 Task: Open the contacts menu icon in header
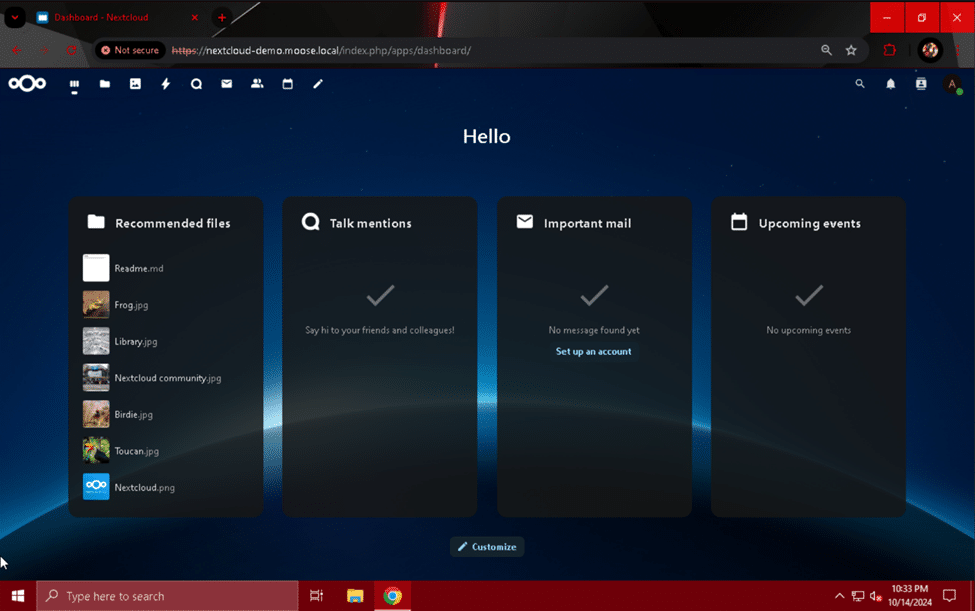[921, 84]
